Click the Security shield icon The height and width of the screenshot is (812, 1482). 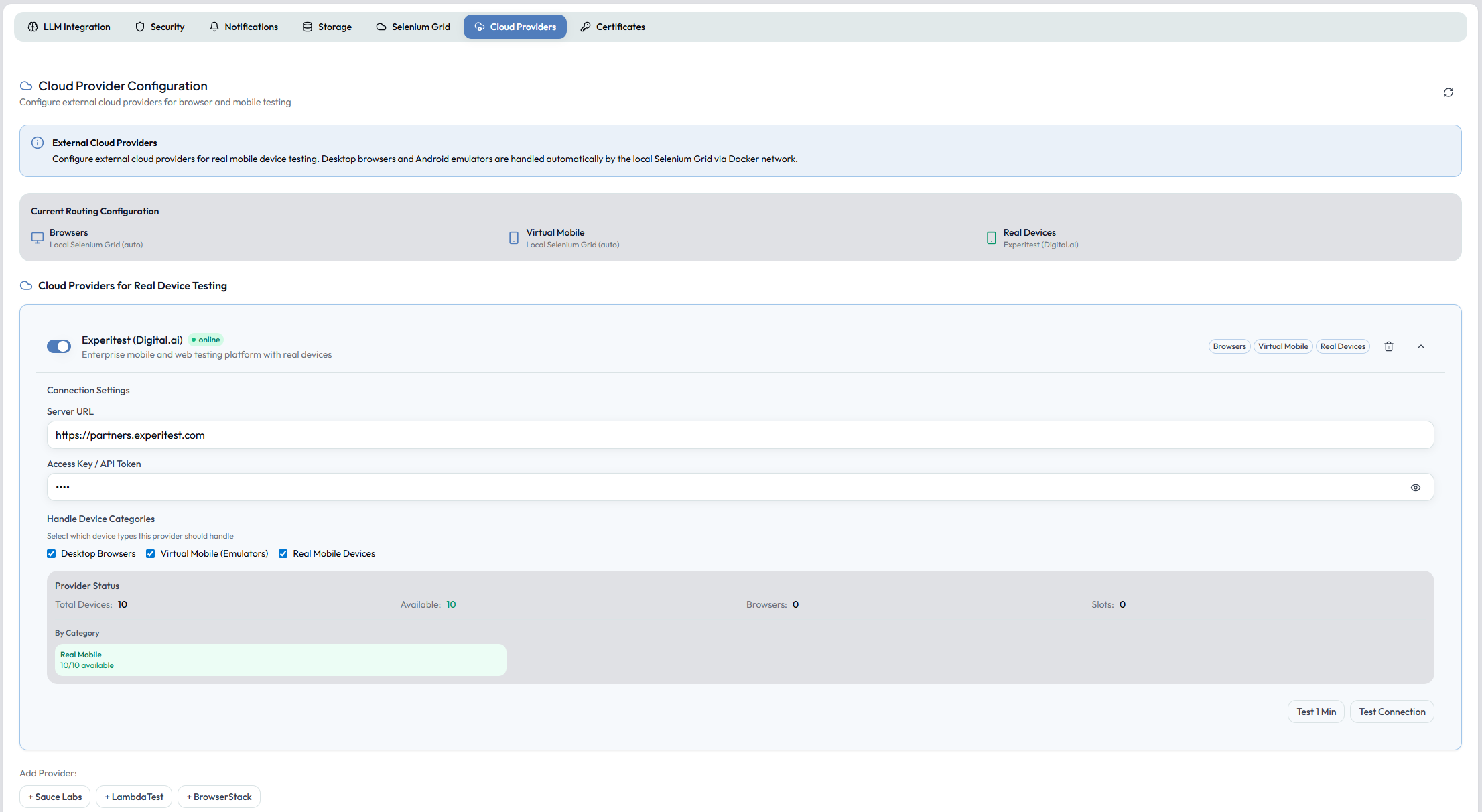[x=140, y=27]
